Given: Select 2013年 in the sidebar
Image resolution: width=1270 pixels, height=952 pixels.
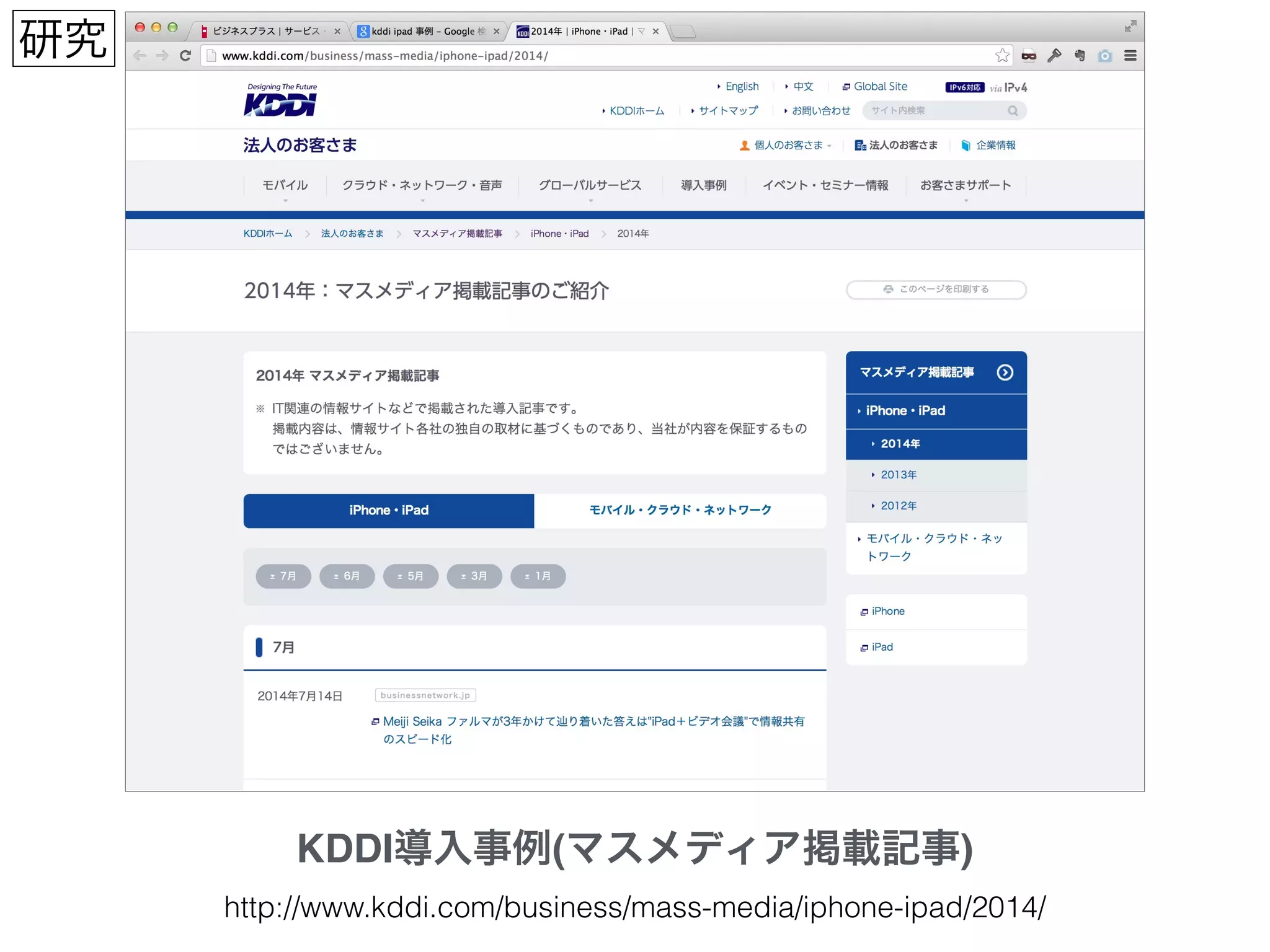Looking at the screenshot, I should tap(936, 475).
